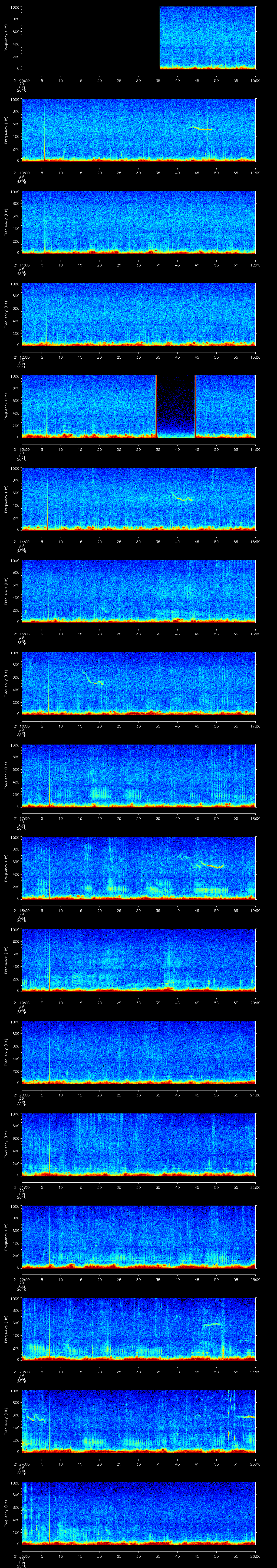Click the bright vertical spike in the 21:15 spectrogram
The height and width of the screenshot is (1568, 277).
point(48,596)
